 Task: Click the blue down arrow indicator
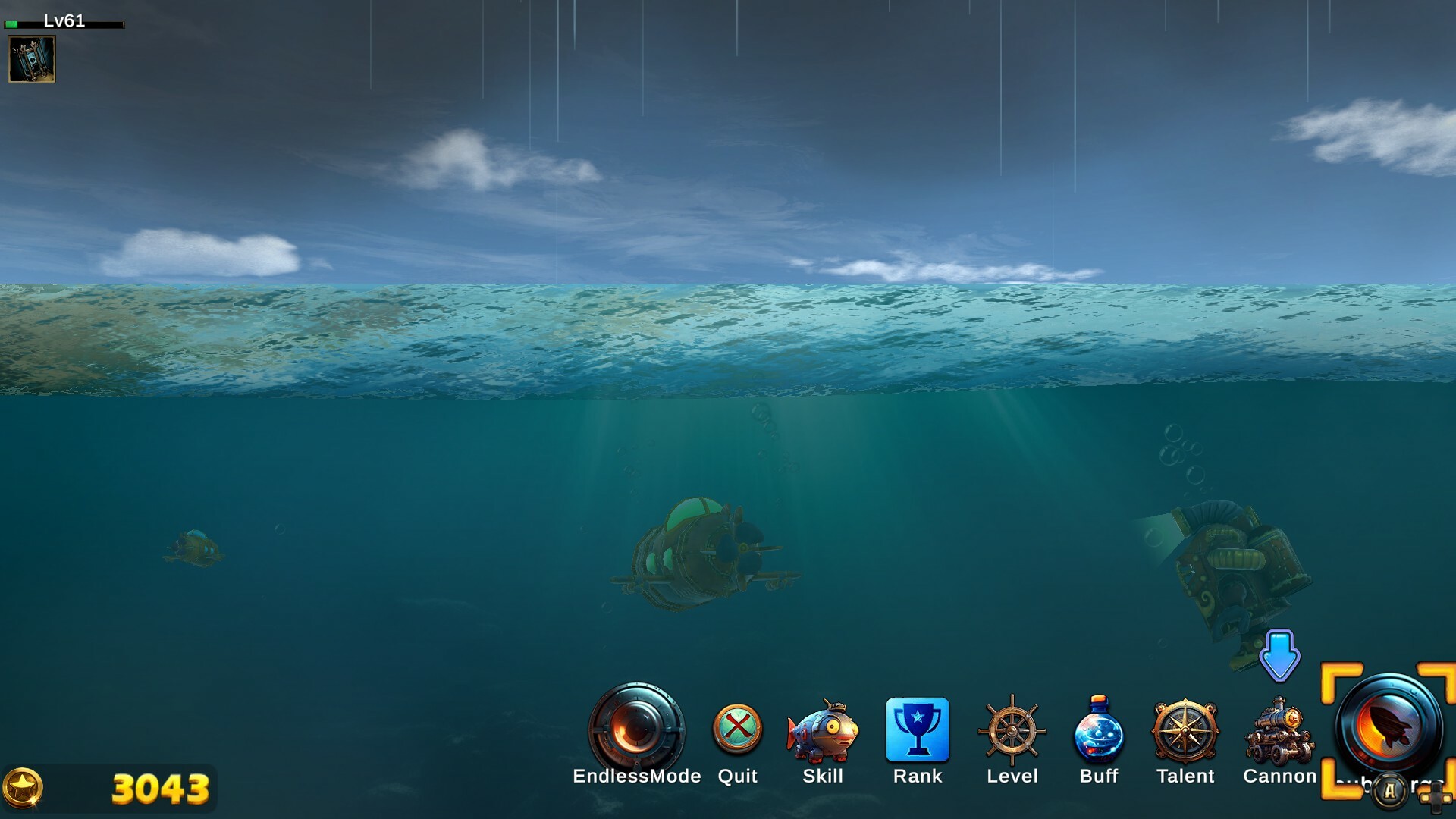1280,654
